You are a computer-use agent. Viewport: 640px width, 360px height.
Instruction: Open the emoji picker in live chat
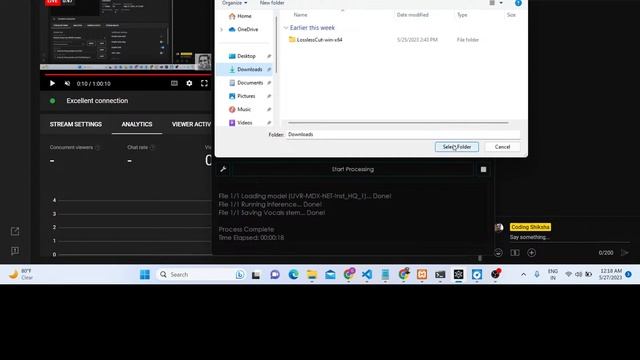click(498, 253)
